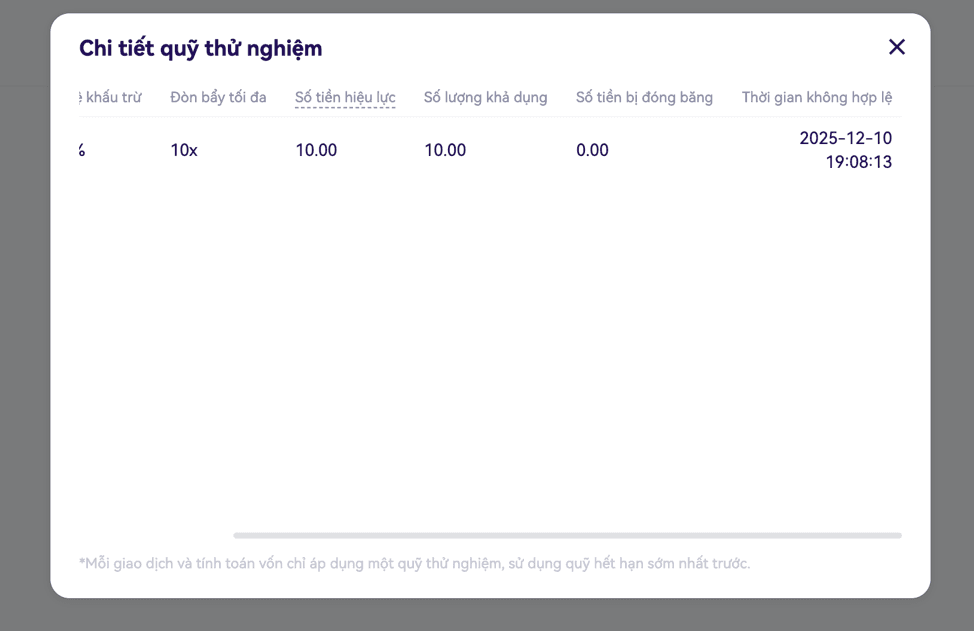Image resolution: width=974 pixels, height=631 pixels.
Task: Close the Chi tiết quỹ thử nghiệm dialog
Action: coord(896,47)
